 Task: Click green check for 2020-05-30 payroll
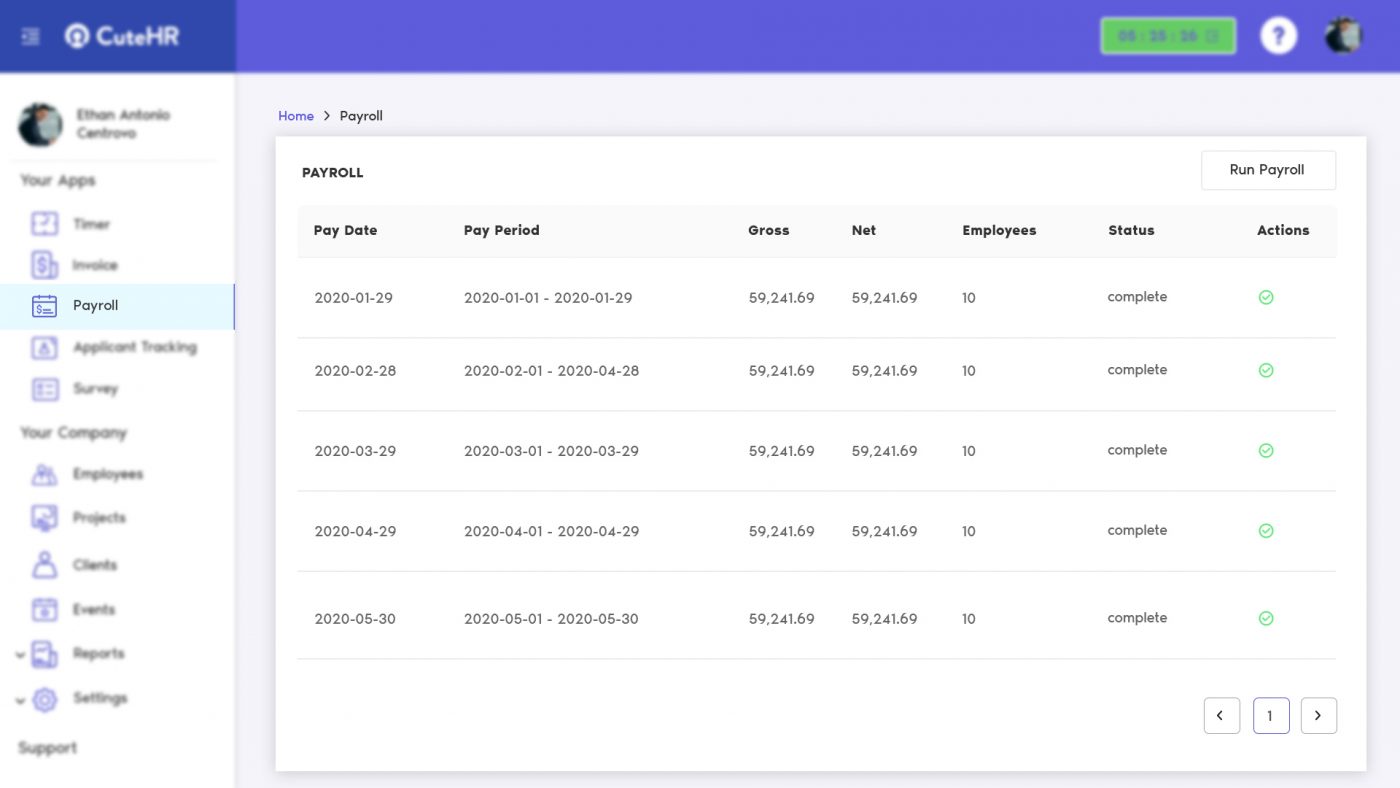click(1266, 618)
